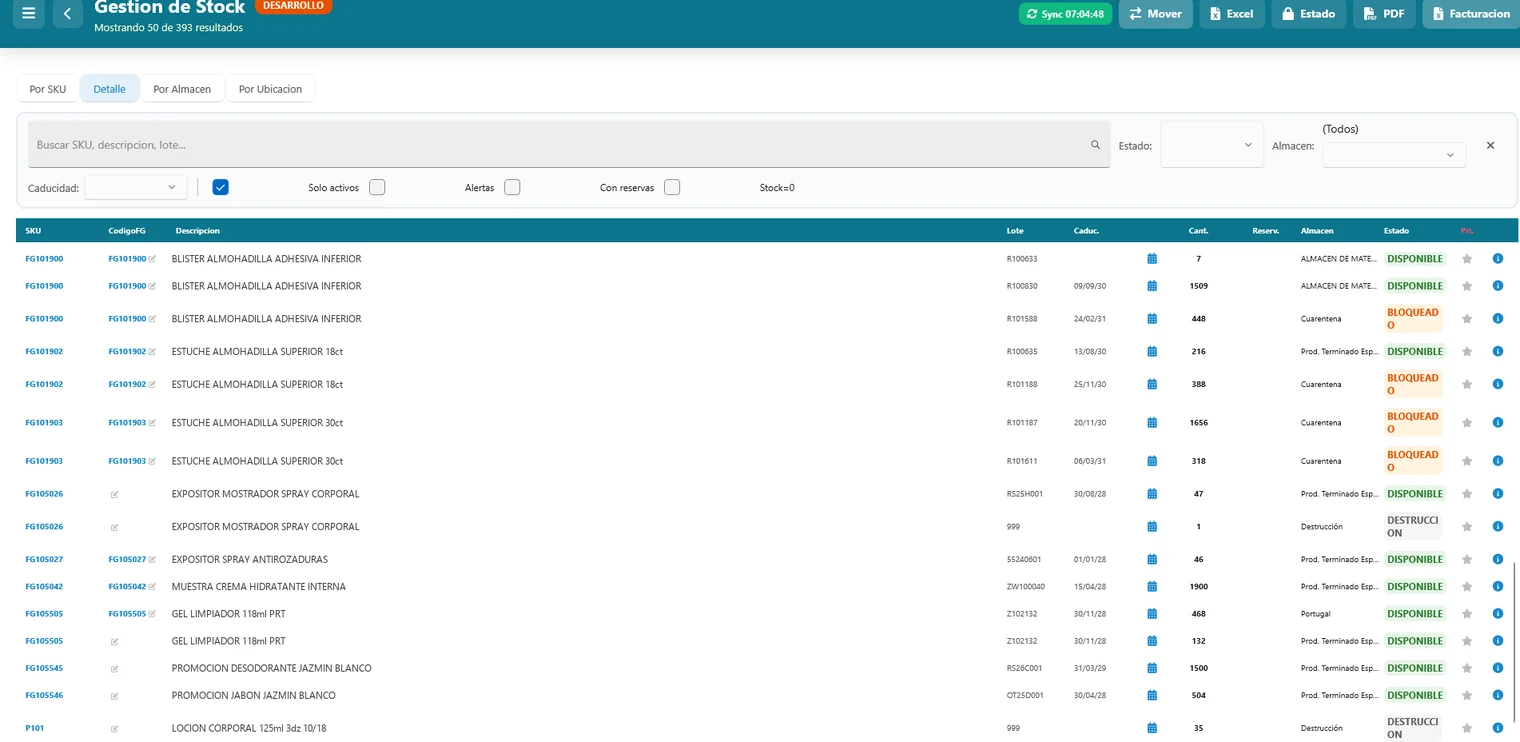The height and width of the screenshot is (742, 1520).
Task: Open calendar icon for lot R101588
Action: click(x=1151, y=319)
